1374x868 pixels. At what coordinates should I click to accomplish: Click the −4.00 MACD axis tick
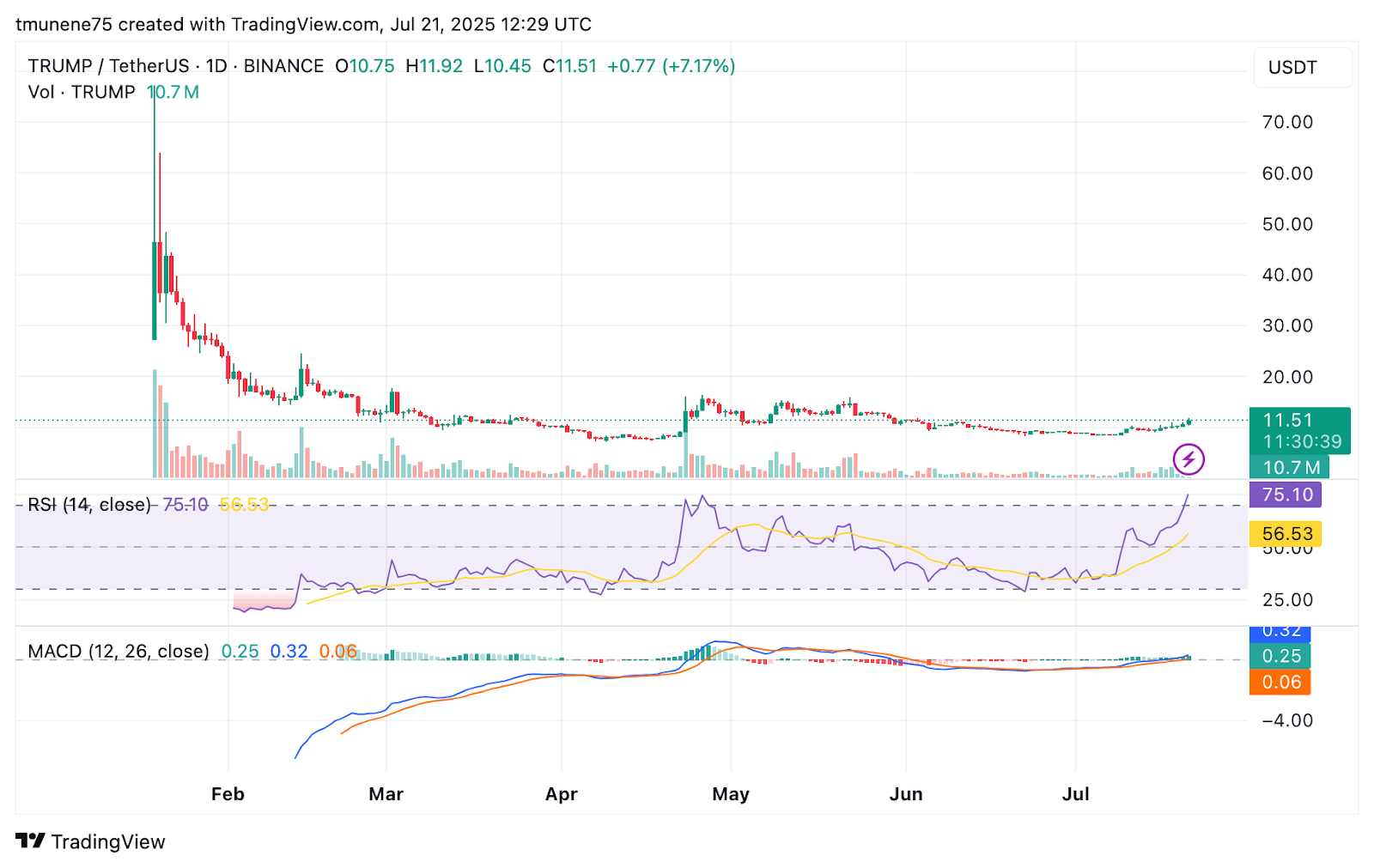pyautogui.click(x=1287, y=720)
